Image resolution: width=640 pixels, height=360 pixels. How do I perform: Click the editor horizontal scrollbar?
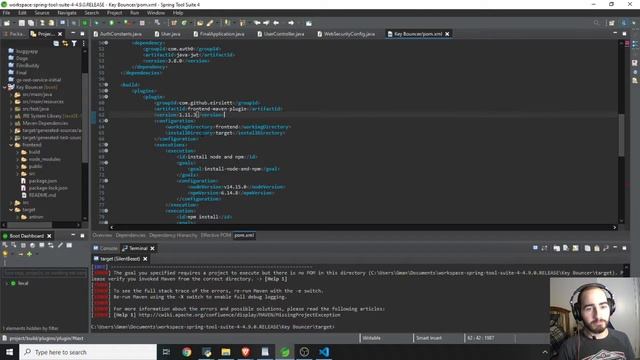tap(362, 227)
